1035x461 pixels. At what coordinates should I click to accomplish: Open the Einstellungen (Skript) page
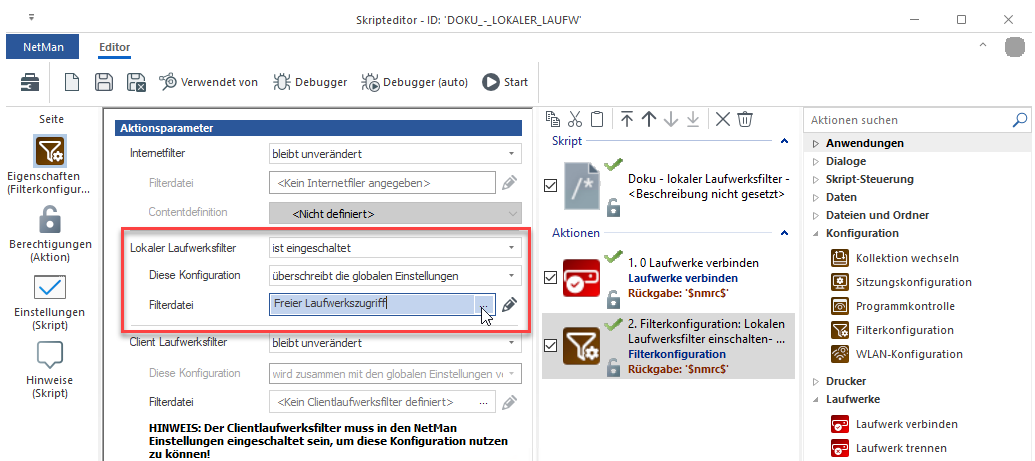click(50, 299)
